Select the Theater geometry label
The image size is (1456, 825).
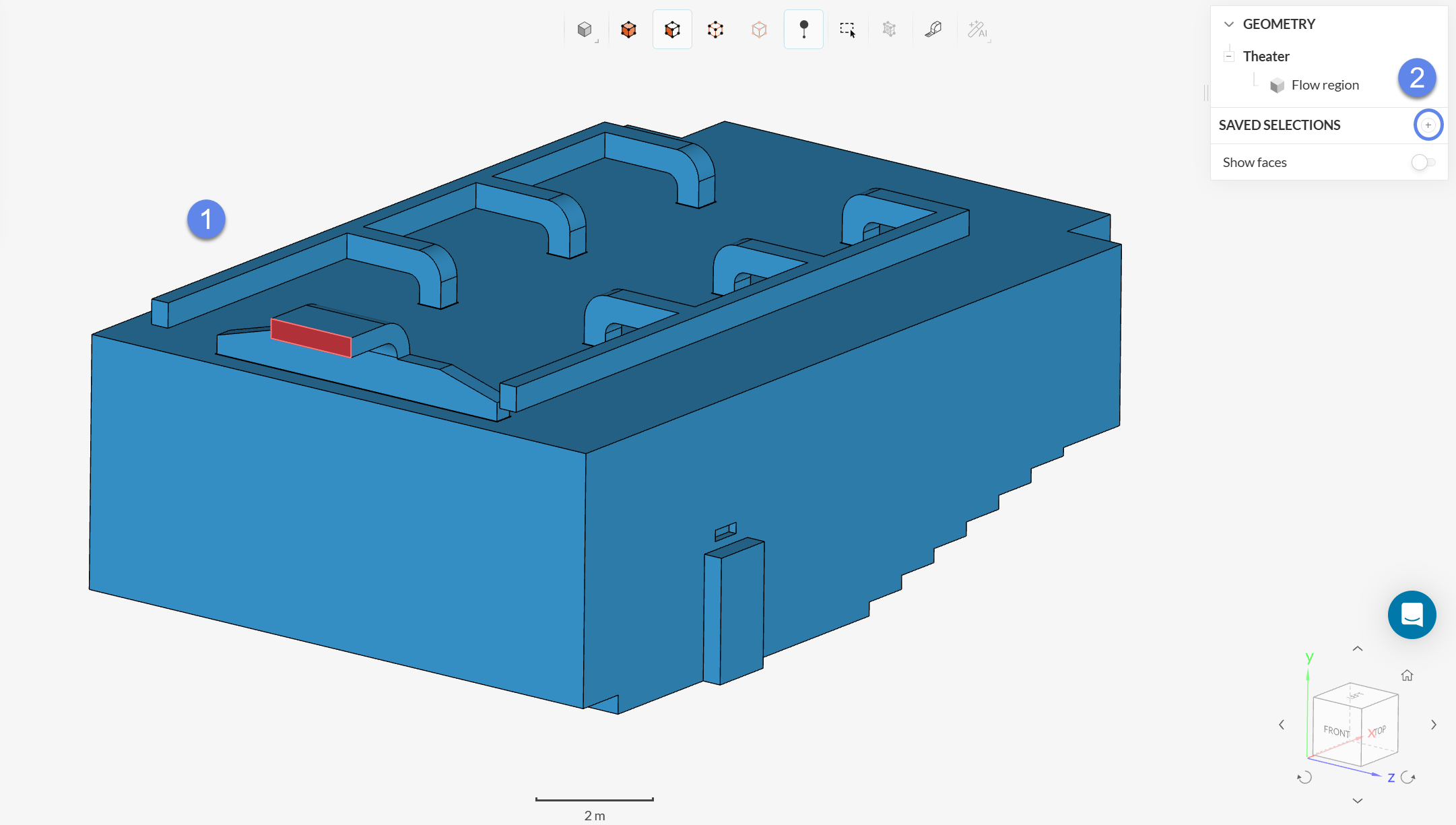click(1265, 57)
